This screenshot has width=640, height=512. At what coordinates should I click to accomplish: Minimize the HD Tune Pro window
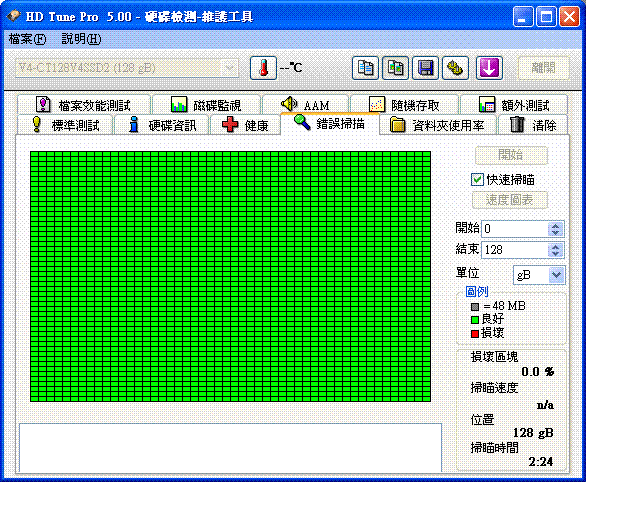point(522,17)
